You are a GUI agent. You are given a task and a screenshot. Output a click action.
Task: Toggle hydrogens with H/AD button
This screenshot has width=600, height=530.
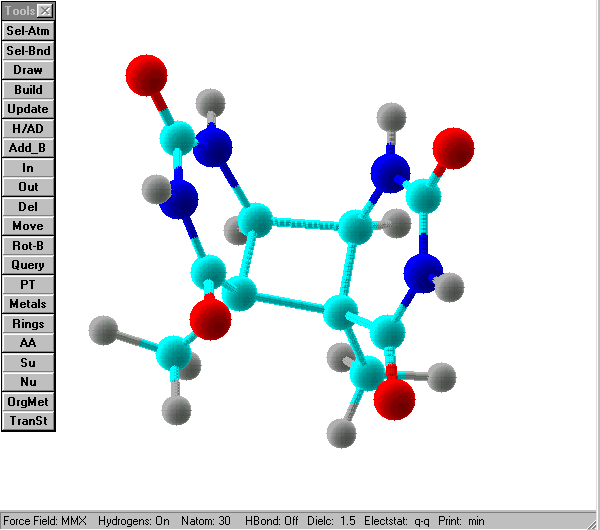pyautogui.click(x=28, y=129)
